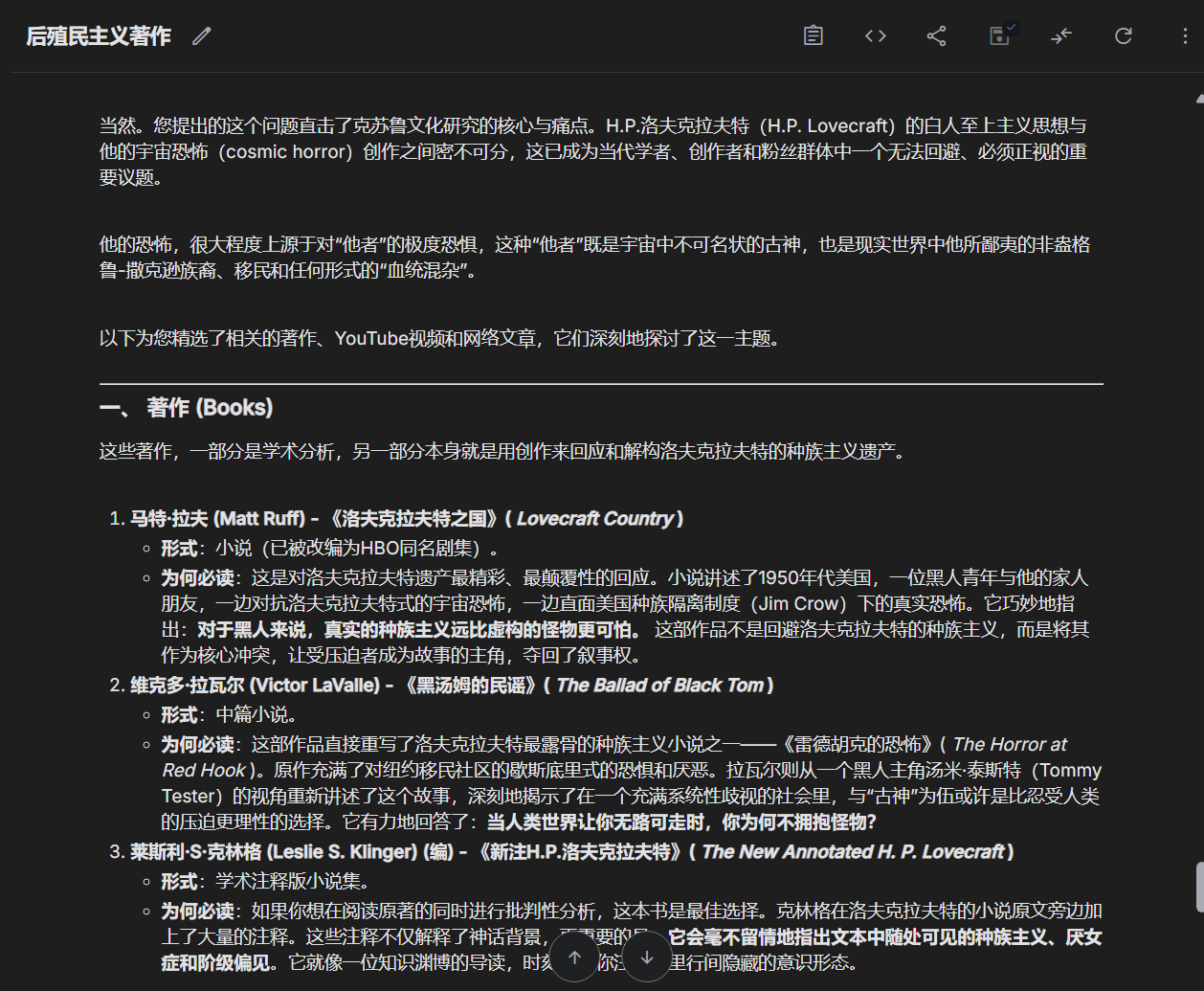Click the page title "后殖民主义著作"

pyautogui.click(x=99, y=36)
